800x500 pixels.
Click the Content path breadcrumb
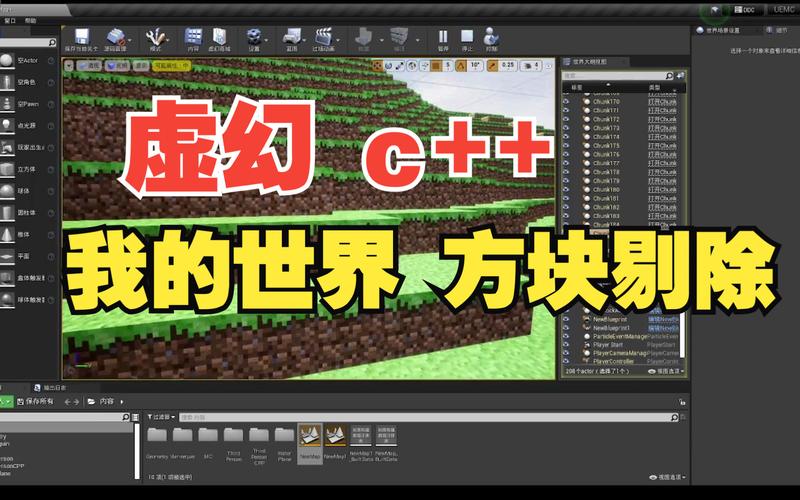coord(107,402)
